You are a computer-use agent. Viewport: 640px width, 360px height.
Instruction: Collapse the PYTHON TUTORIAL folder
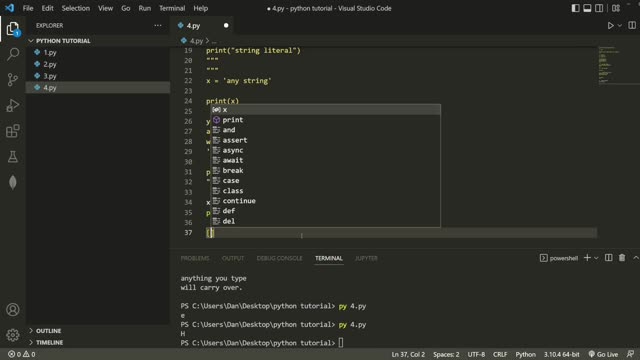[x=98, y=41]
